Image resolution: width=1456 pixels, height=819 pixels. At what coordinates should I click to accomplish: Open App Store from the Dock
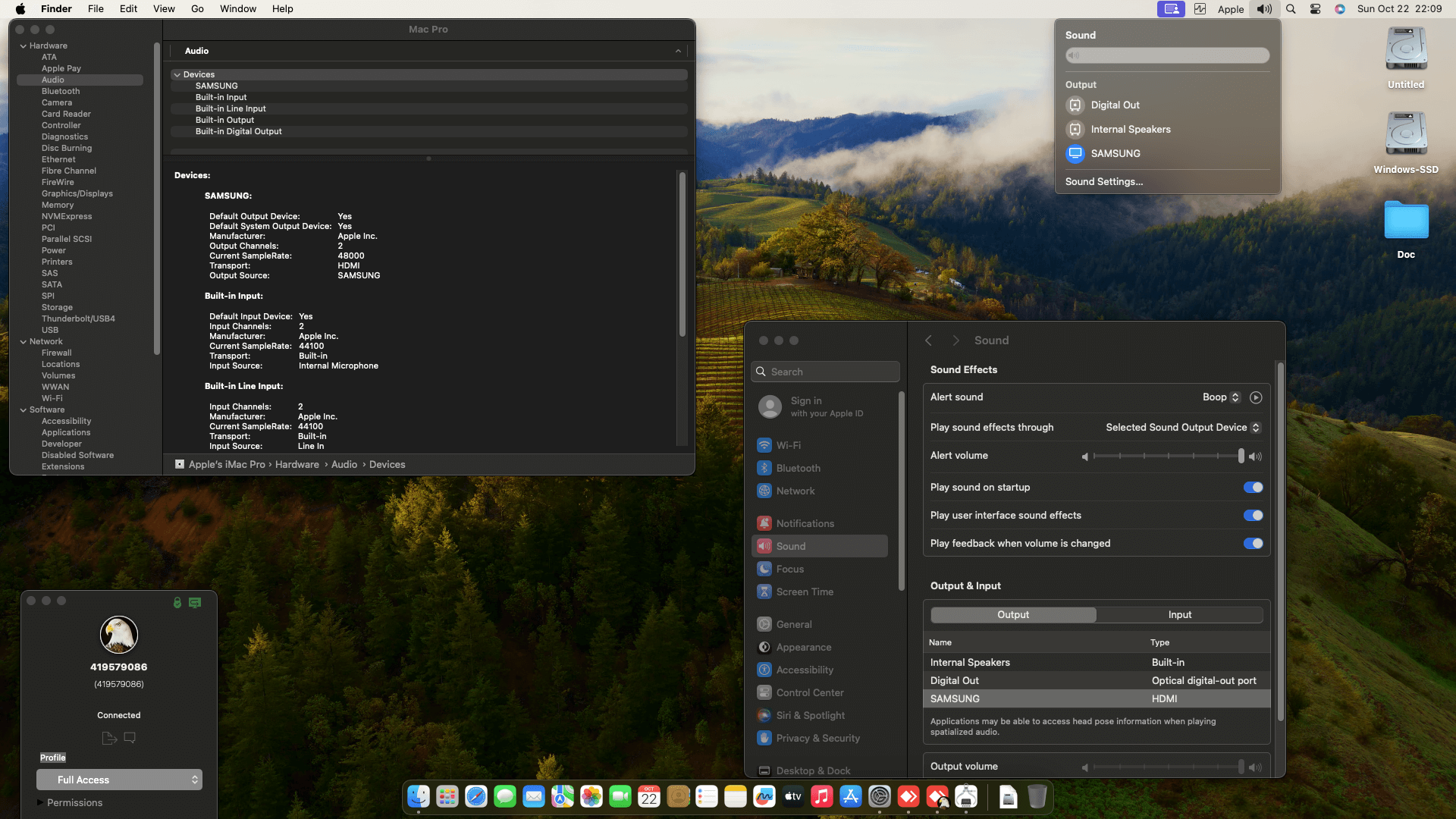click(x=851, y=796)
